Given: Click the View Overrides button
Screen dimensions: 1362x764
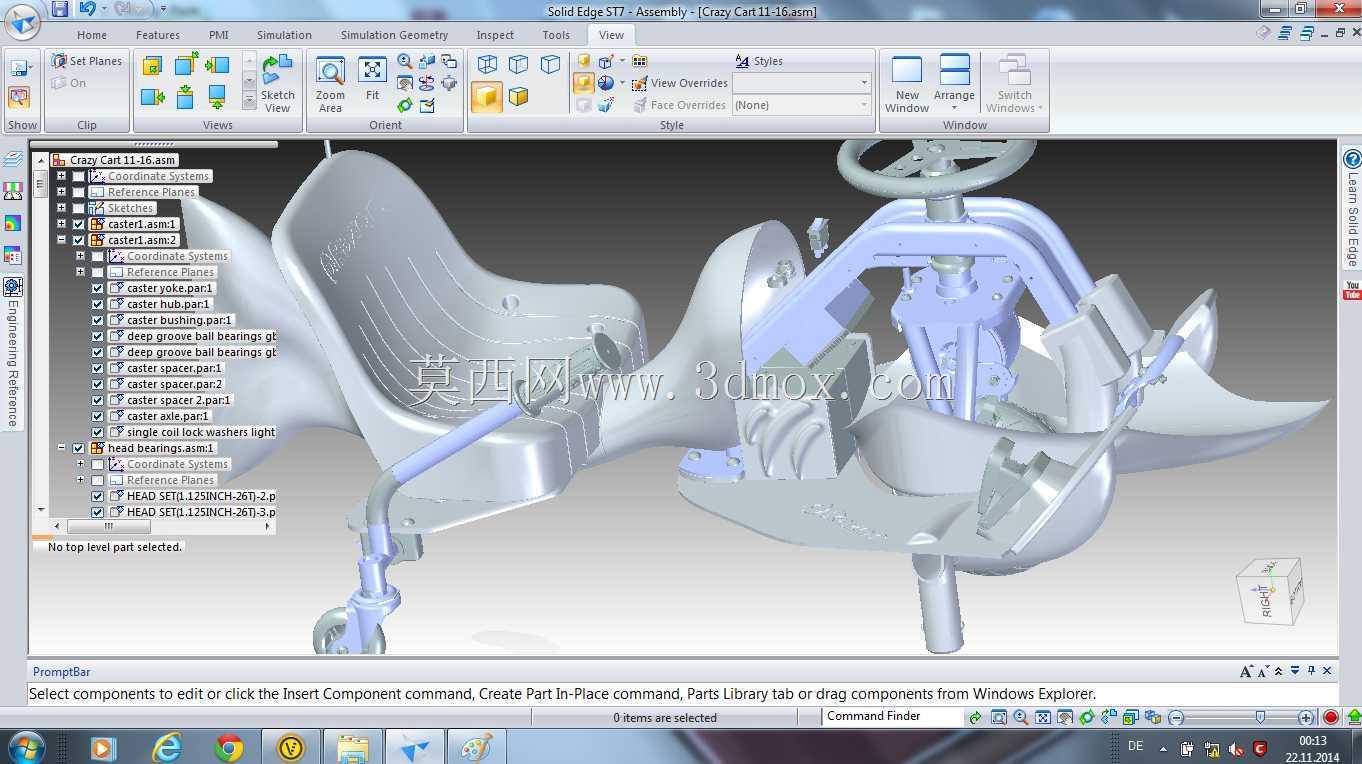Looking at the screenshot, I should click(x=680, y=83).
